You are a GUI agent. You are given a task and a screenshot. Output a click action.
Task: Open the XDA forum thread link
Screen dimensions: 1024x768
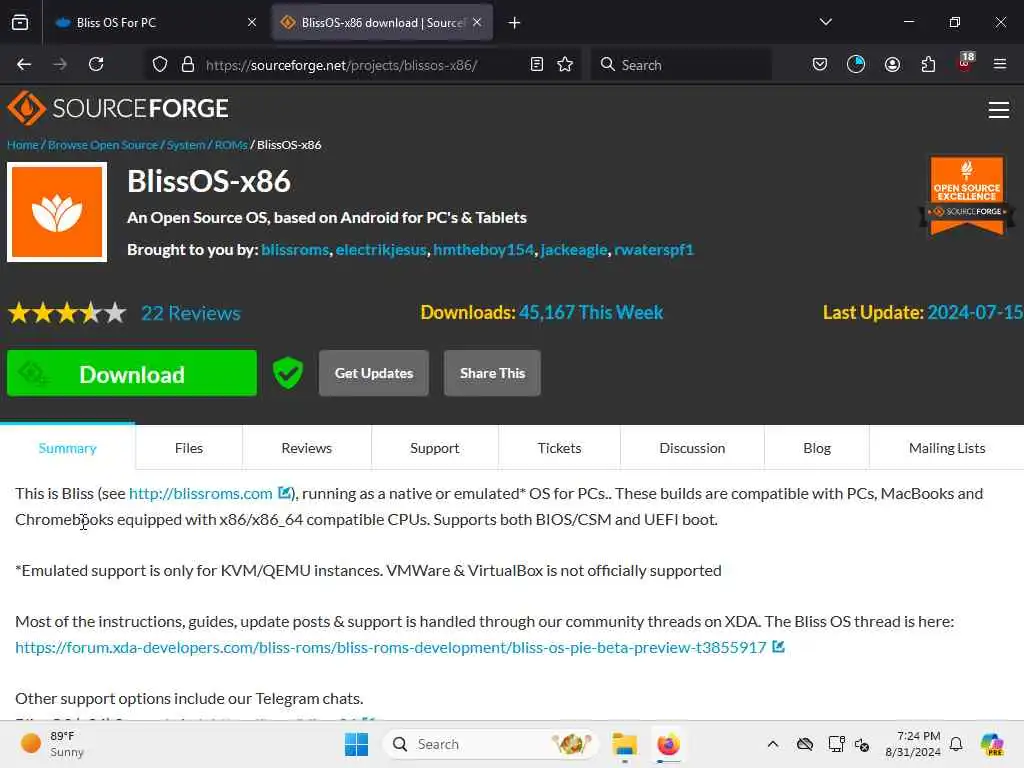[391, 647]
